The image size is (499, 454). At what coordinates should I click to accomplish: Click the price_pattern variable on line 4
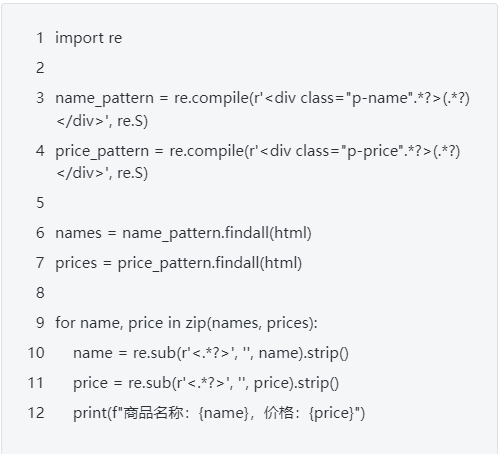(x=102, y=152)
